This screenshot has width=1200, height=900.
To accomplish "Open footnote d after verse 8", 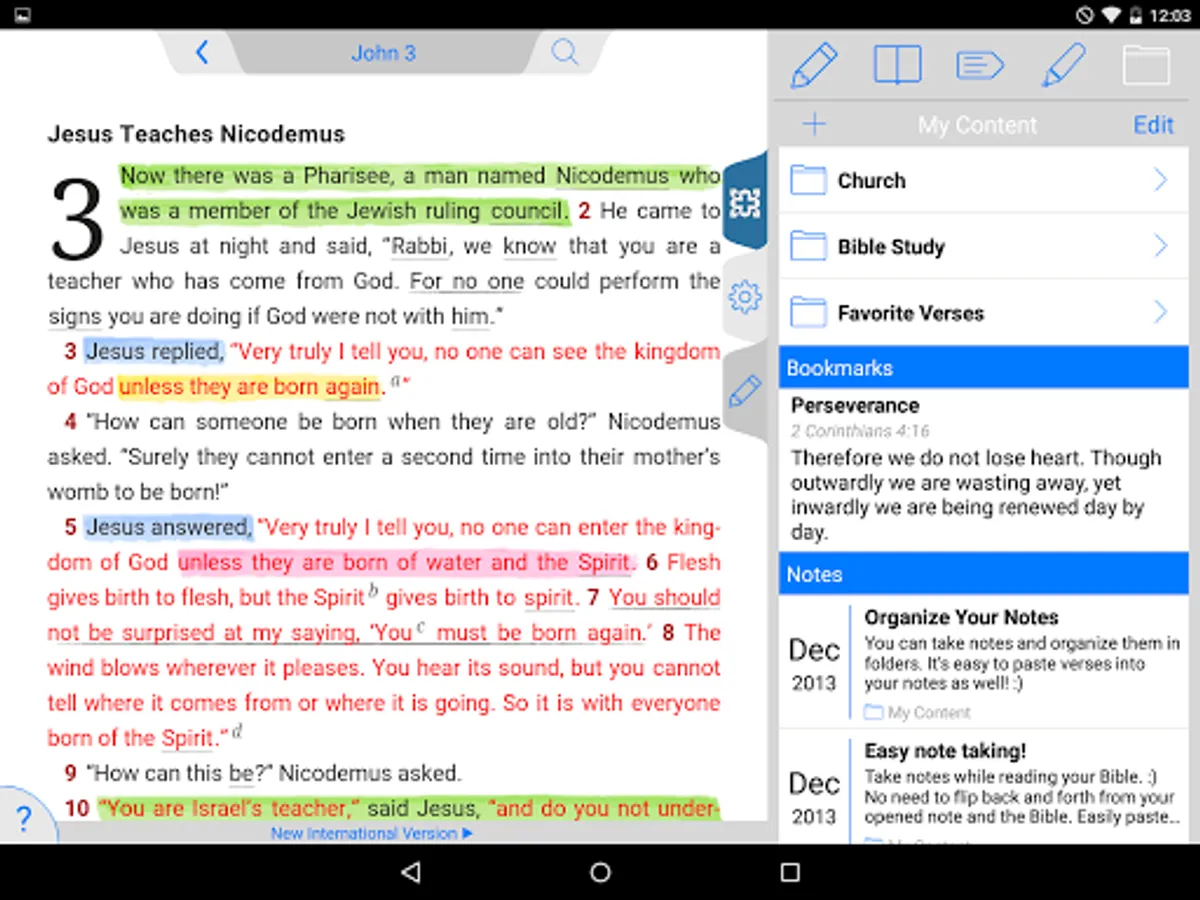I will click(x=237, y=732).
